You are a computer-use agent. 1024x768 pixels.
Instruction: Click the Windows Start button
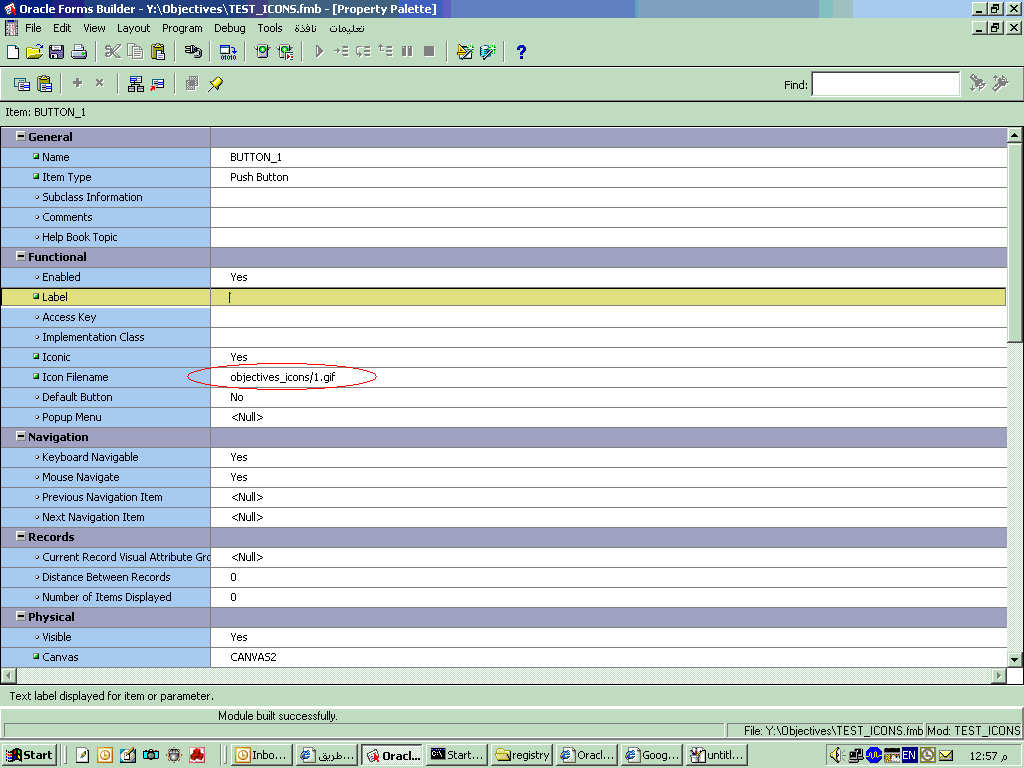[30, 755]
